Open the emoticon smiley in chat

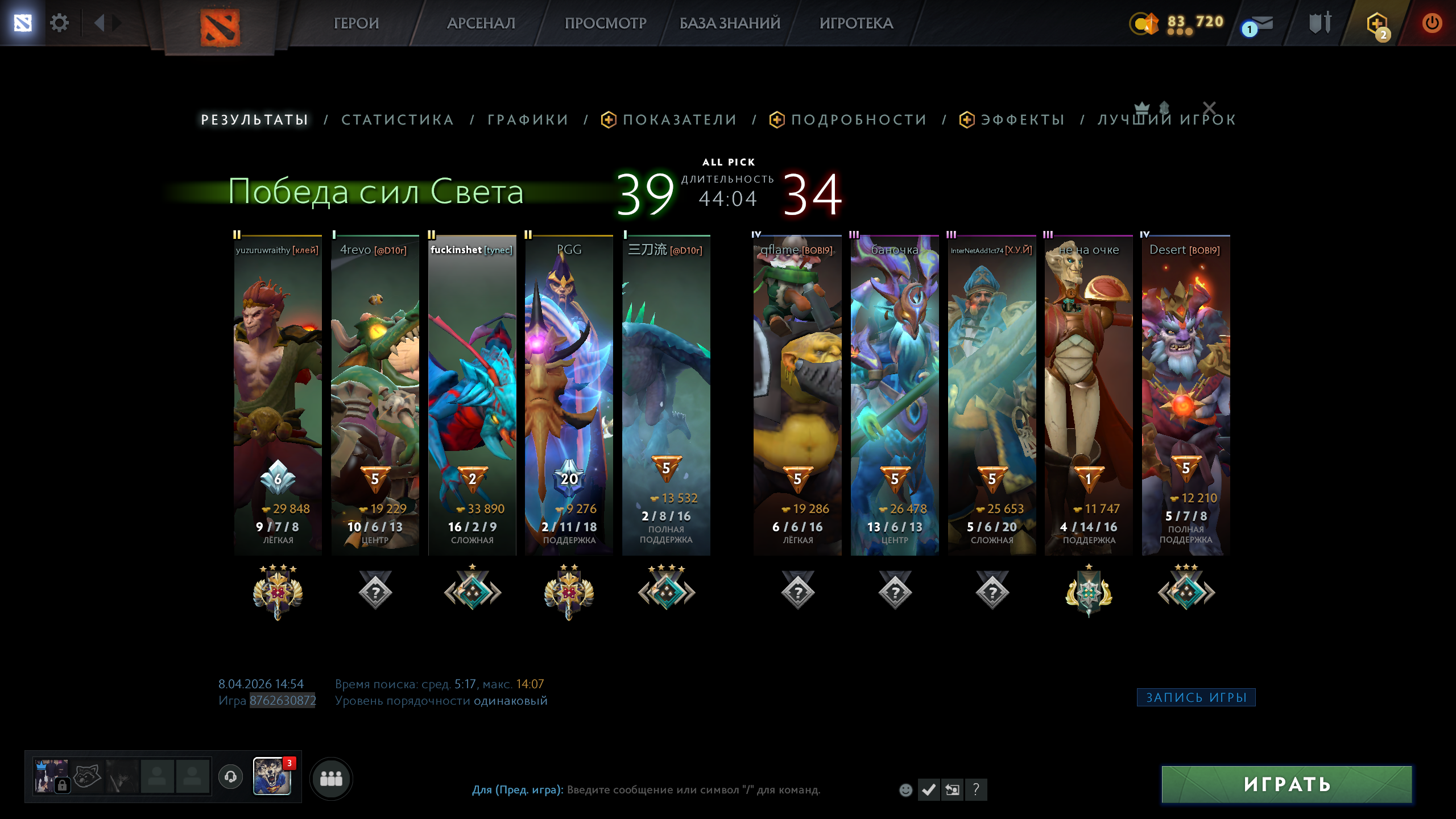(x=905, y=789)
